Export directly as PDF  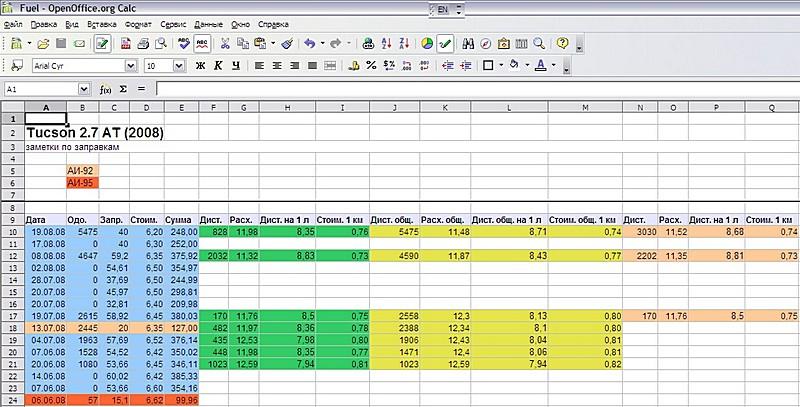click(126, 44)
